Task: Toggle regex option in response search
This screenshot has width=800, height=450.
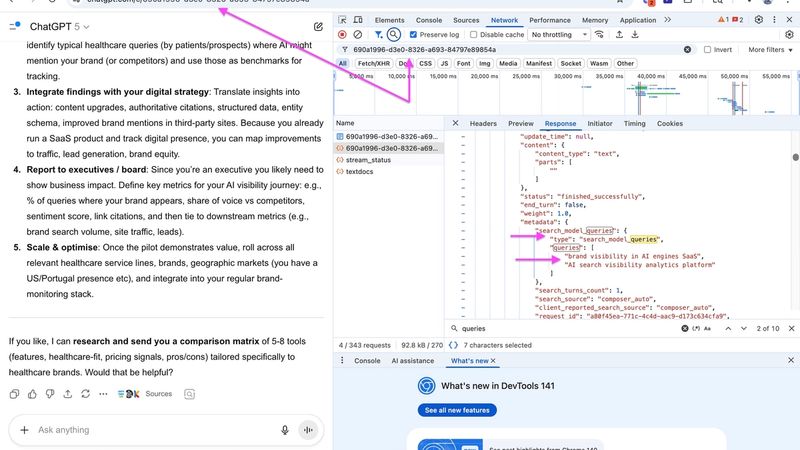Action: 696,329
